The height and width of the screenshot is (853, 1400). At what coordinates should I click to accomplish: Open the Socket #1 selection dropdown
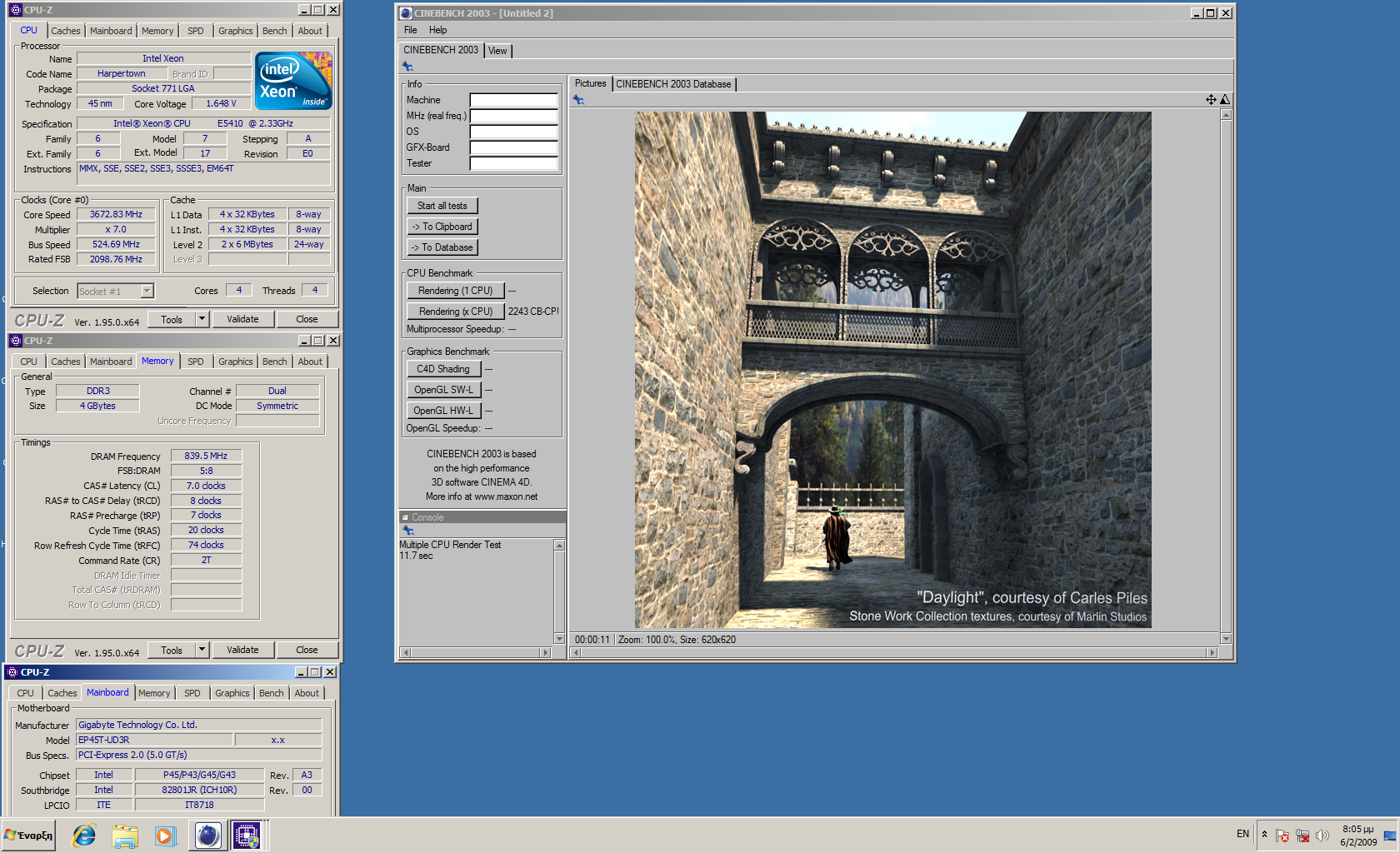[147, 291]
